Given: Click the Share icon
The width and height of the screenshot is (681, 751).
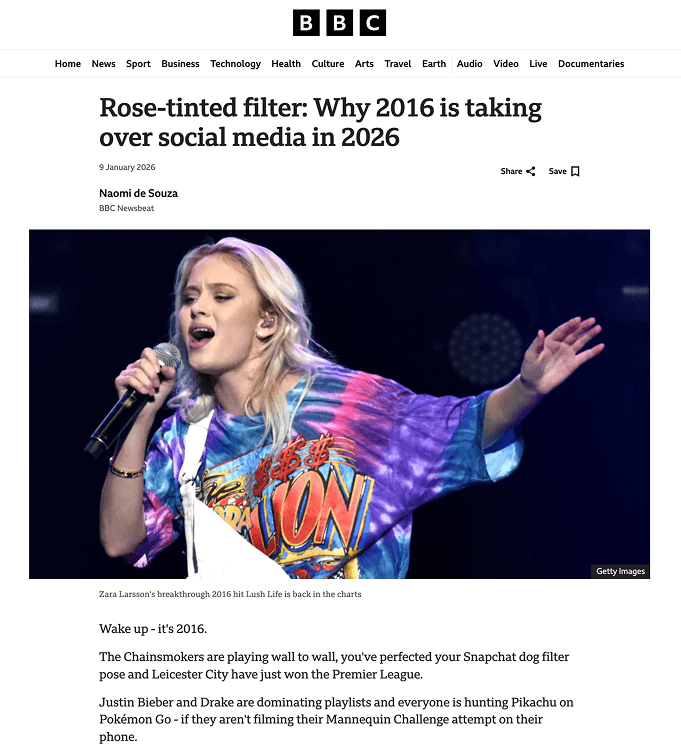Looking at the screenshot, I should click(x=531, y=171).
